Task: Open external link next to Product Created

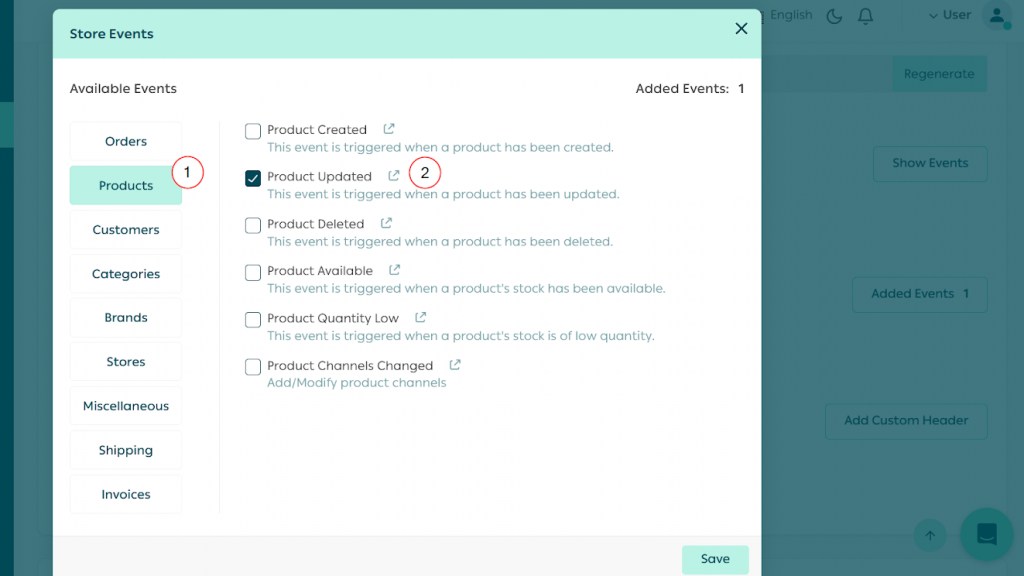Action: [x=389, y=129]
